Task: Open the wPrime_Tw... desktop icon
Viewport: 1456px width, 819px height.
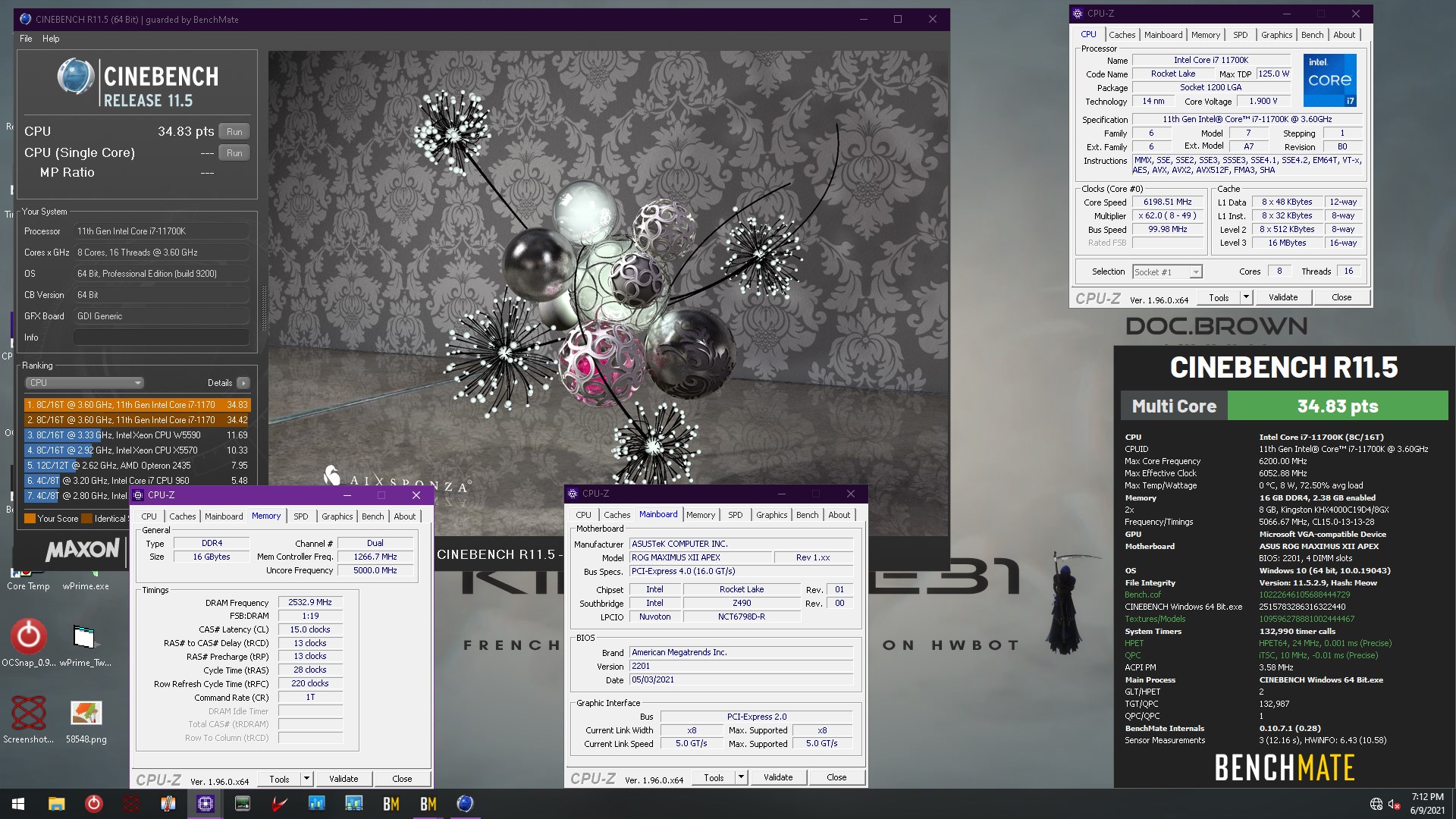Action: [85, 643]
